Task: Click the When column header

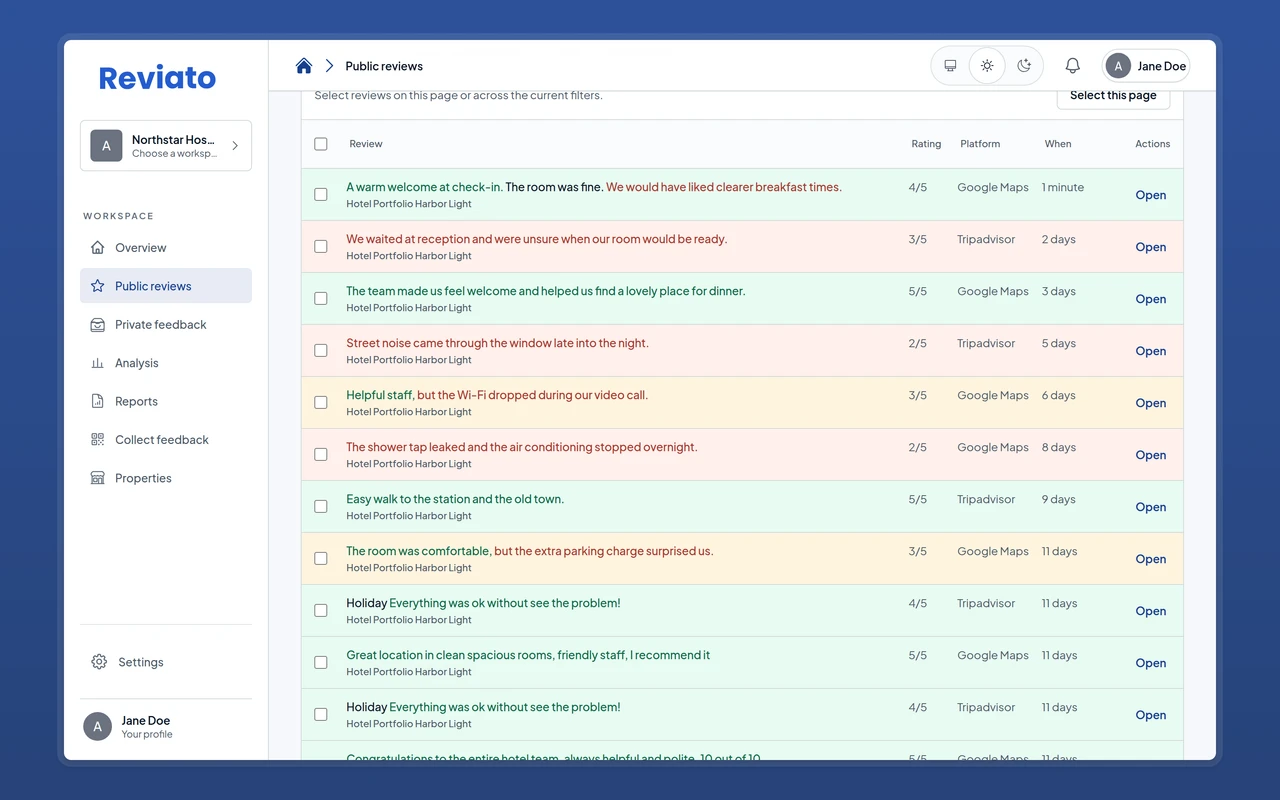Action: pyautogui.click(x=1058, y=144)
